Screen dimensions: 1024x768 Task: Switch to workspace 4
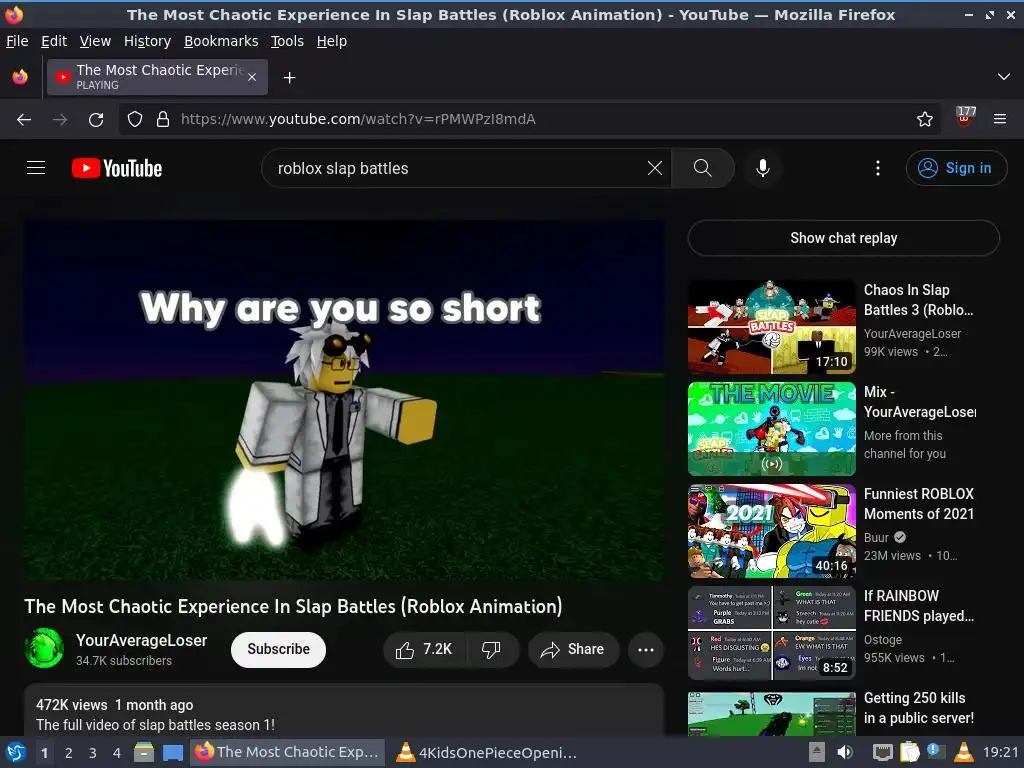(117, 753)
